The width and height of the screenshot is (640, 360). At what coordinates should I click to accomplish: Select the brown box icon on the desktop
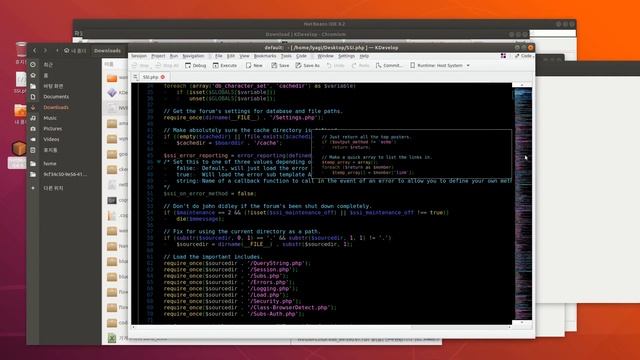[19, 148]
